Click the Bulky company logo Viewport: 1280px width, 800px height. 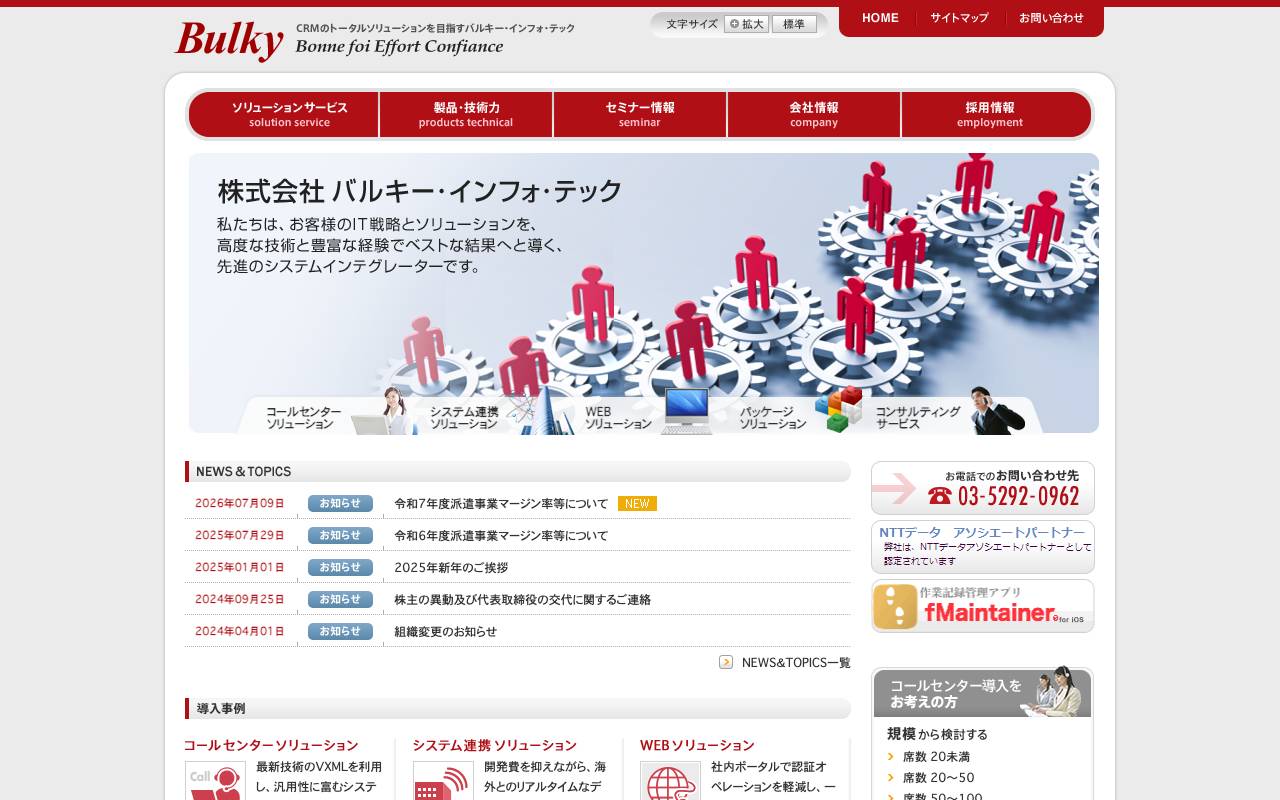click(229, 41)
